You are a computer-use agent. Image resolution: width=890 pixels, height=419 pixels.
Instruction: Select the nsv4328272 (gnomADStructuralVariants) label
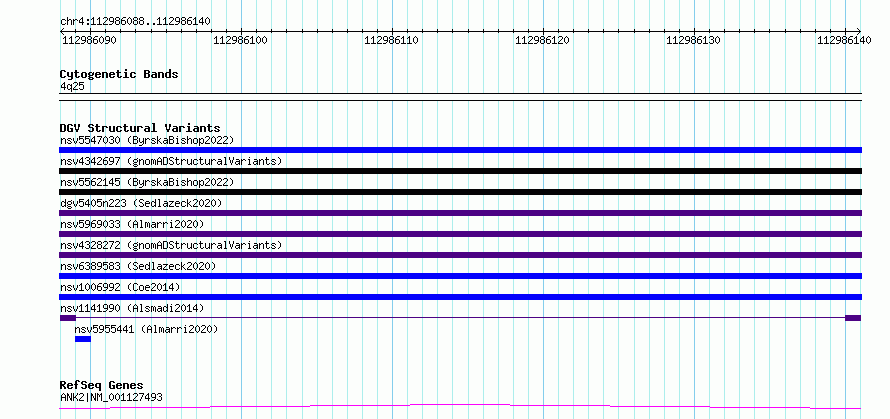(x=171, y=245)
